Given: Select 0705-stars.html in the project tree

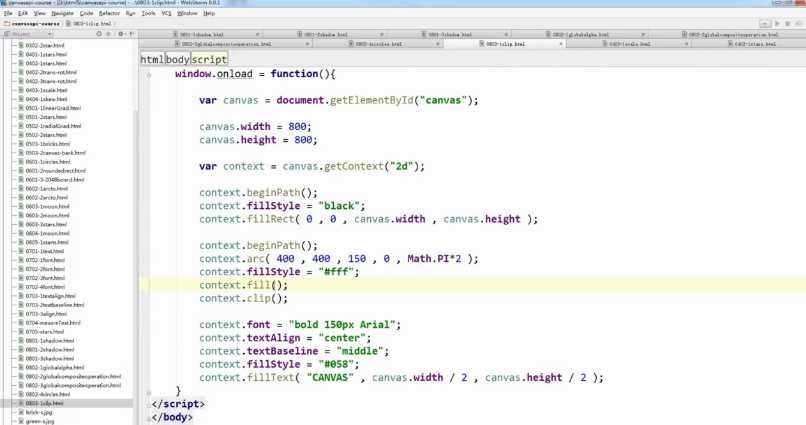Looking at the screenshot, I should click(x=44, y=331).
